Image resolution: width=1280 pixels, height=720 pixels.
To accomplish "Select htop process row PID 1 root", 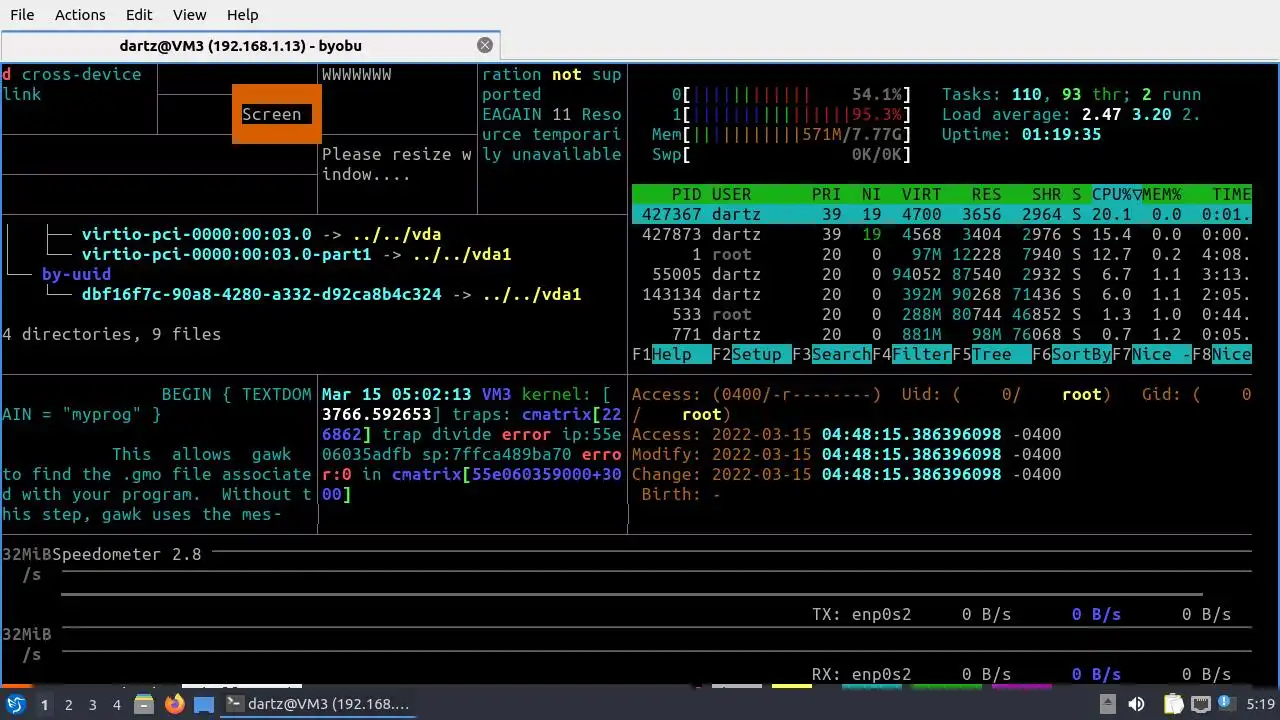I will pyautogui.click(x=942, y=254).
